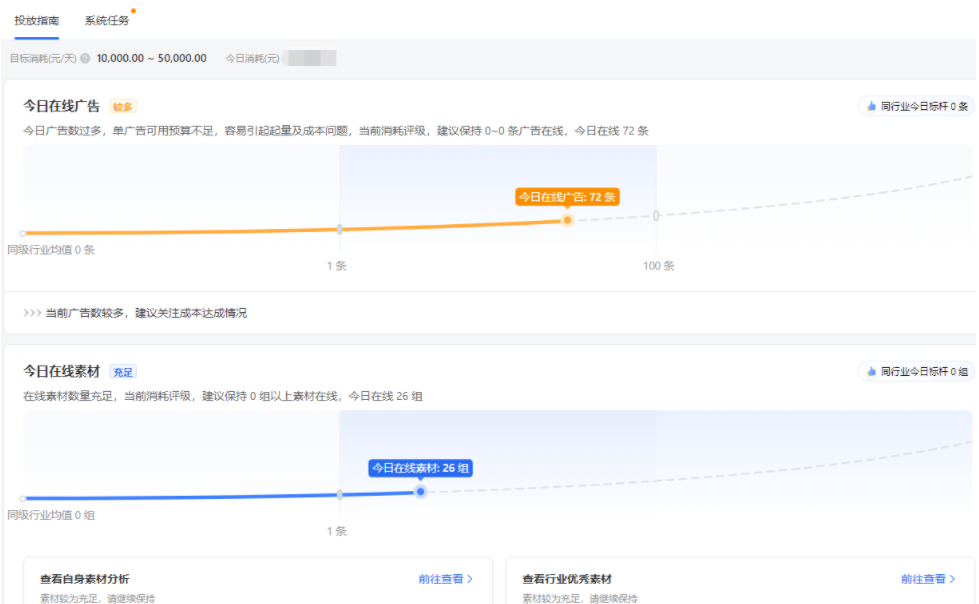Expand the 当前广告数较多 suggestion arrows
979x604 pixels.
click(x=32, y=313)
